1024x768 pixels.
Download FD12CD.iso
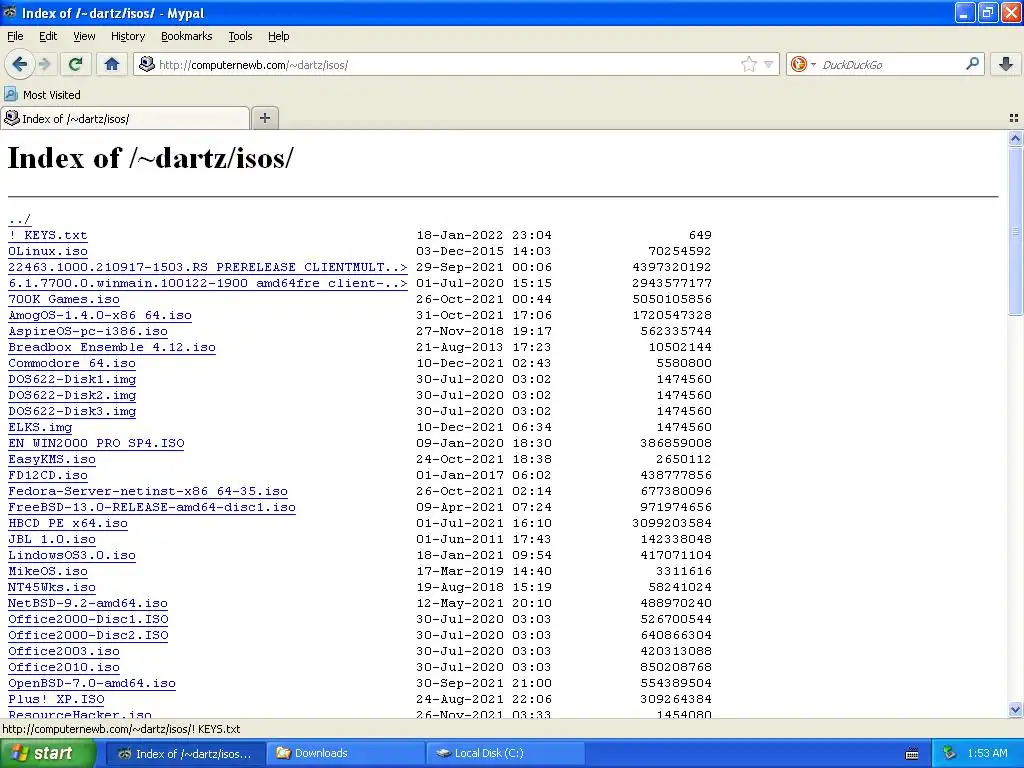pos(48,475)
